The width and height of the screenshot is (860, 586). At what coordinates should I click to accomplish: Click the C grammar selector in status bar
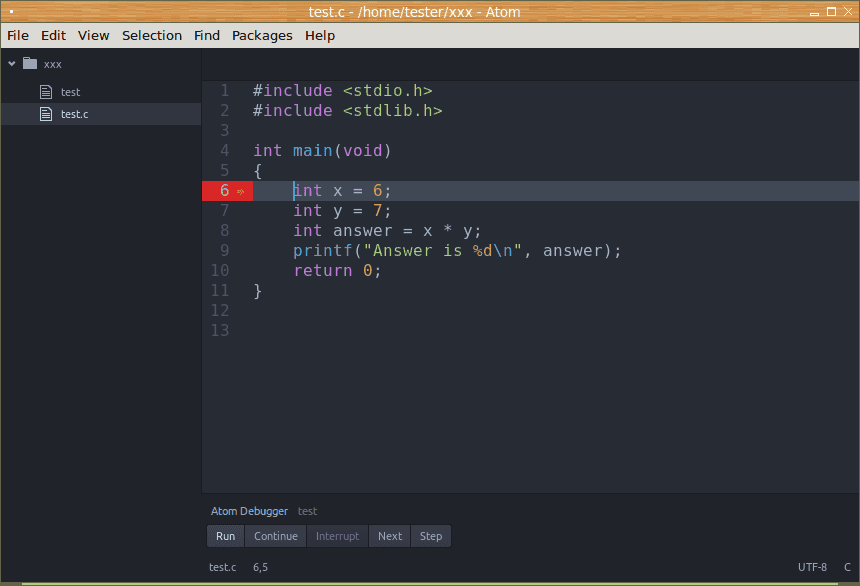[847, 567]
